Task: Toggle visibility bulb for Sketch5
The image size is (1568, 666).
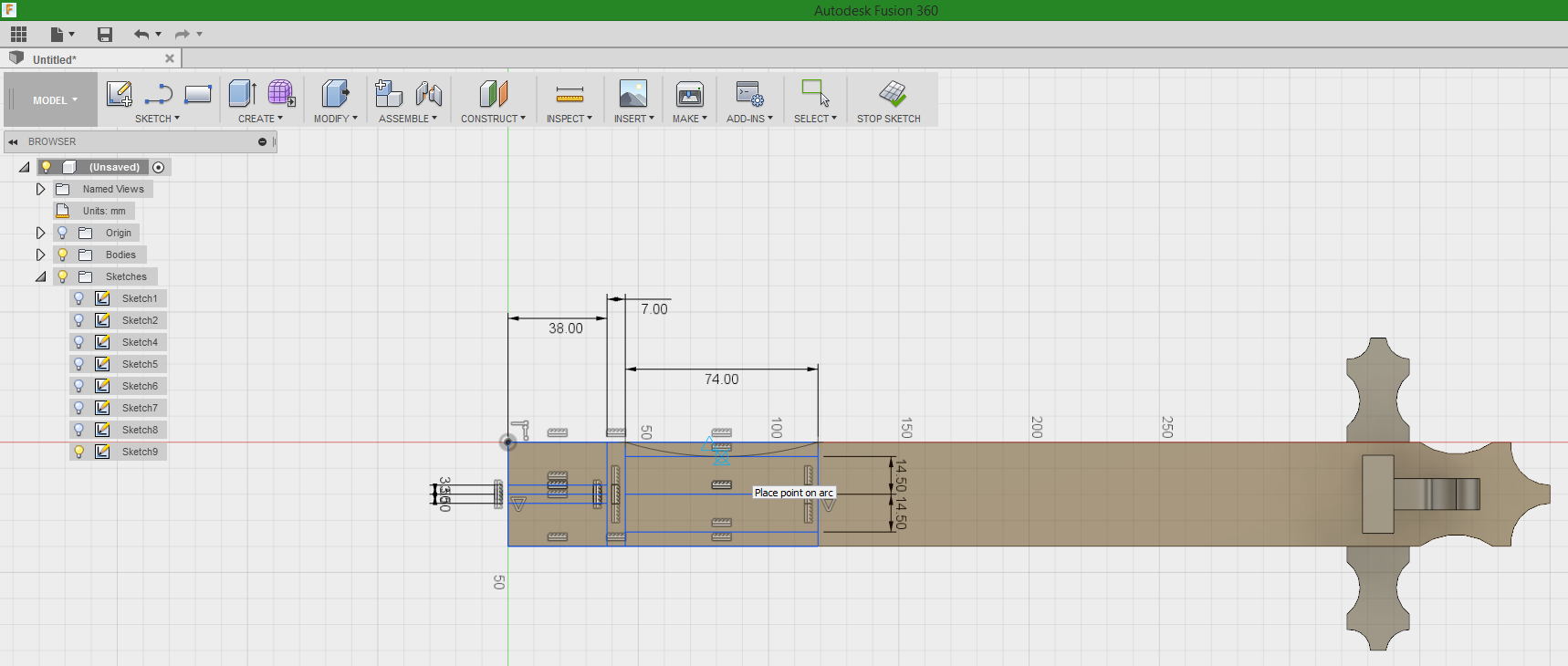Action: pyautogui.click(x=78, y=364)
